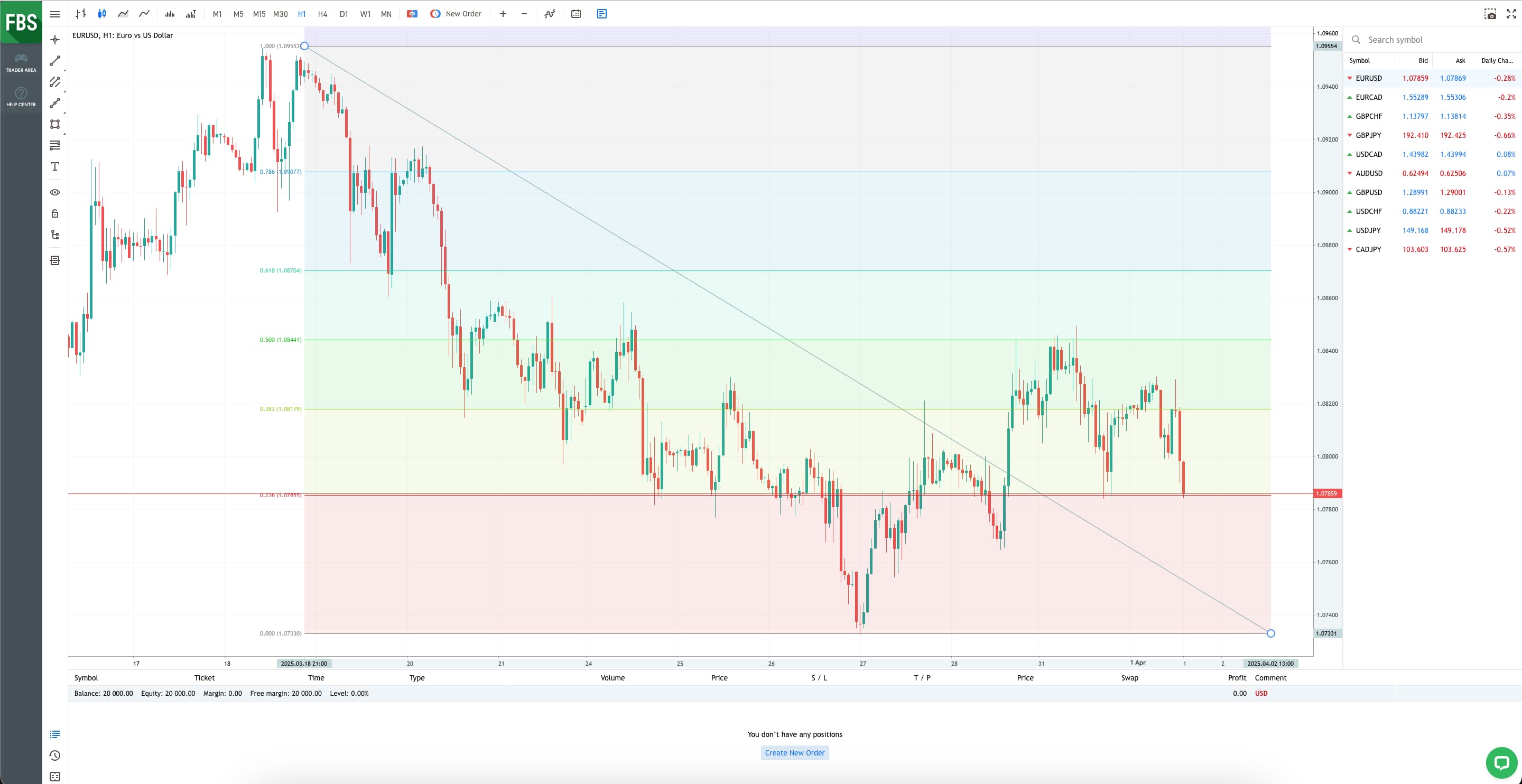The image size is (1522, 784).
Task: Select the M30 timeframe
Action: (280, 14)
